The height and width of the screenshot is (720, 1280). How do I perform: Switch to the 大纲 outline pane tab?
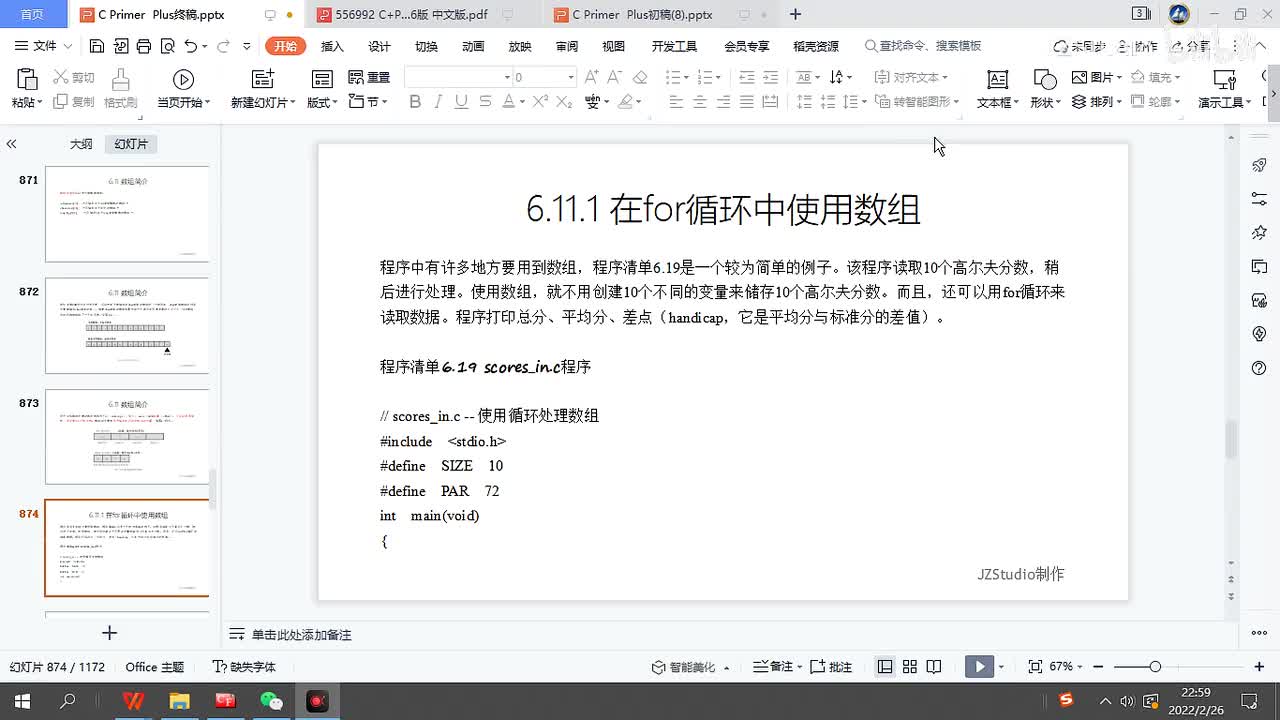tap(81, 144)
